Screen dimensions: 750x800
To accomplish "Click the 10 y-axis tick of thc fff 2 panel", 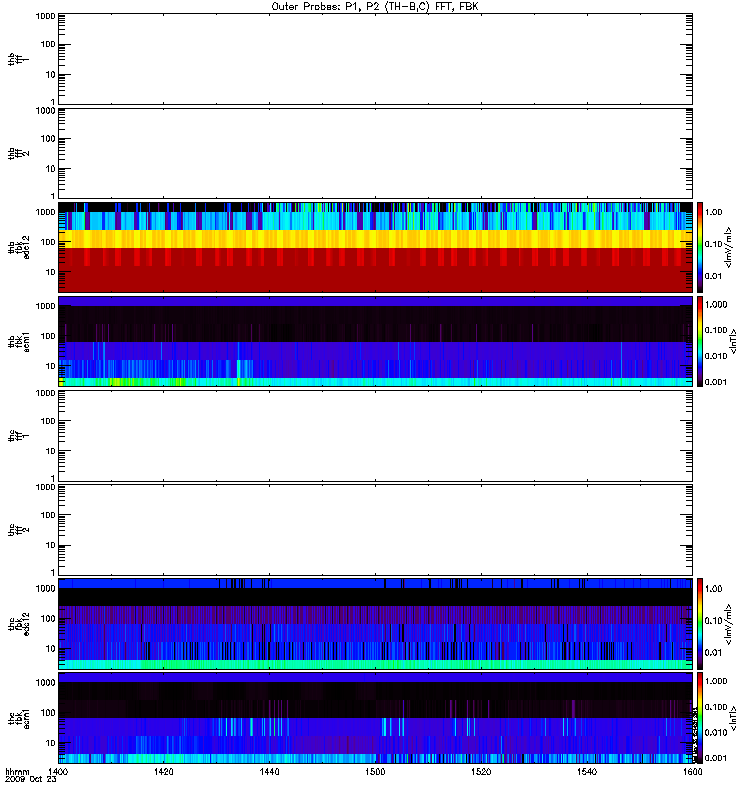I will click(51, 545).
